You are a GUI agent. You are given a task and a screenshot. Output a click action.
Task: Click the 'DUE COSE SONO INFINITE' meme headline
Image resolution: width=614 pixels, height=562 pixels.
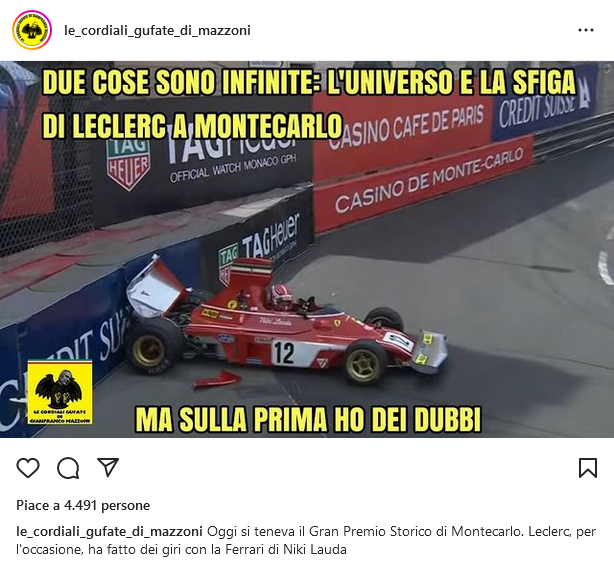click(309, 103)
